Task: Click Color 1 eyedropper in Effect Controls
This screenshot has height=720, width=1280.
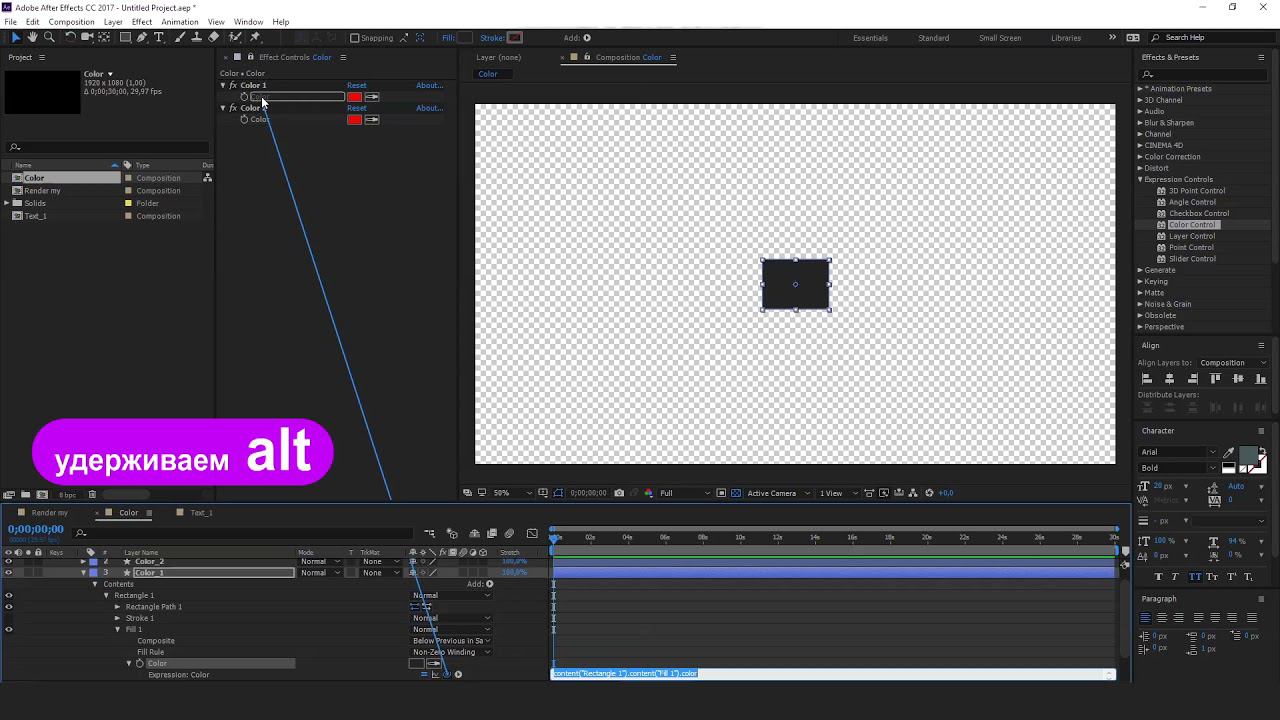Action: tap(372, 97)
